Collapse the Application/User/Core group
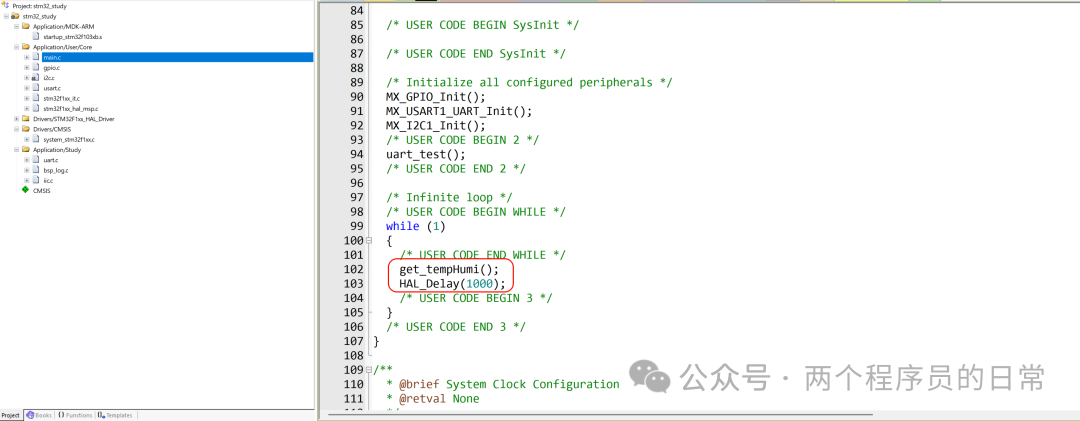Screen dimensions: 1080x421 tap(16, 47)
